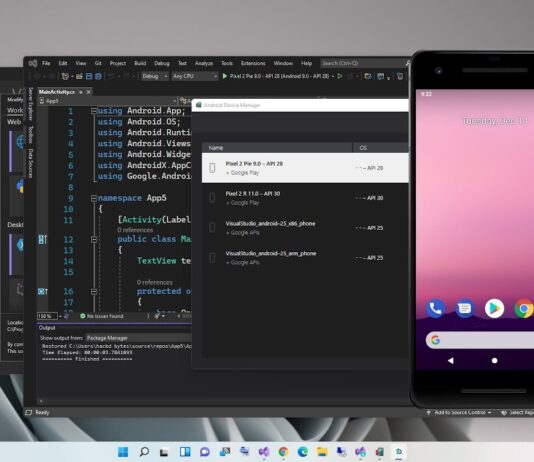Open the Pixel 2 Pie target device dropdown
The height and width of the screenshot is (462, 534).
click(x=333, y=76)
